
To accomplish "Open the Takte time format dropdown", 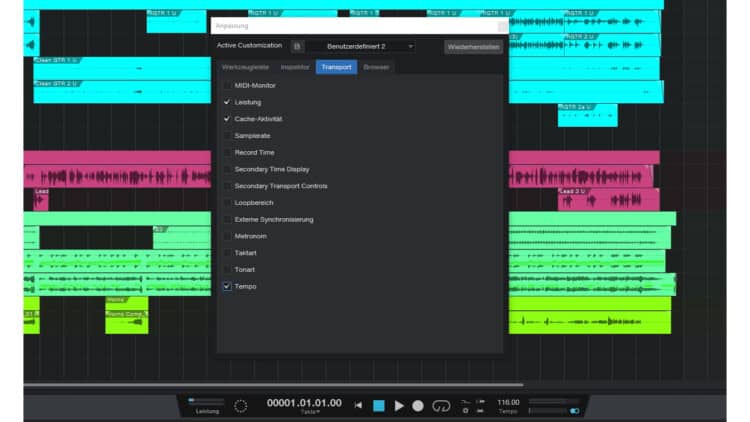I will click(310, 412).
